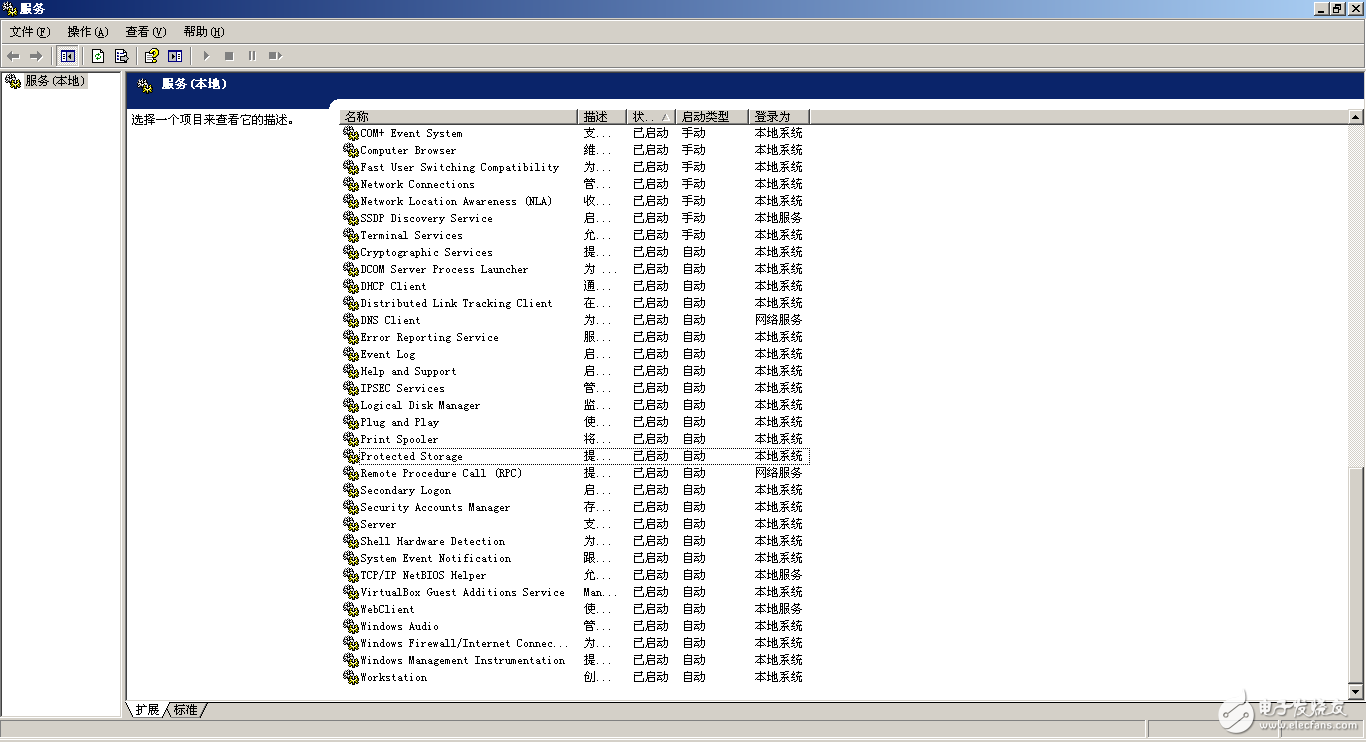Click the gear icon beside COM+ Event System

click(x=350, y=133)
